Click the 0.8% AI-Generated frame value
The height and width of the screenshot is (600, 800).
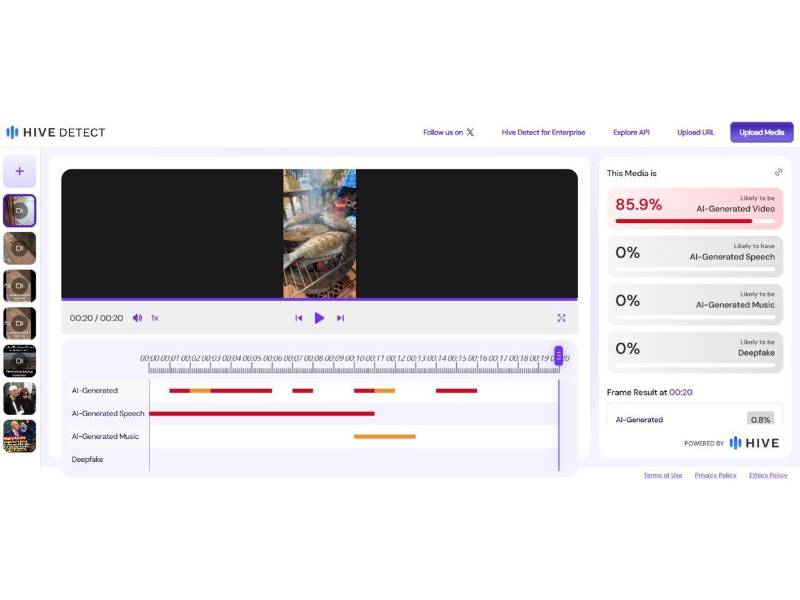coord(760,419)
